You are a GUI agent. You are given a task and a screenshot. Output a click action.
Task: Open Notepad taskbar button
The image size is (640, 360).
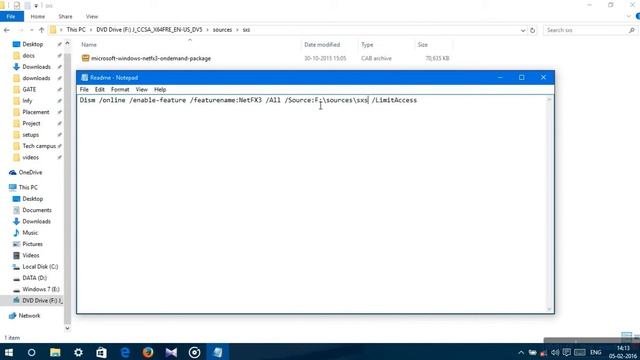(218, 352)
